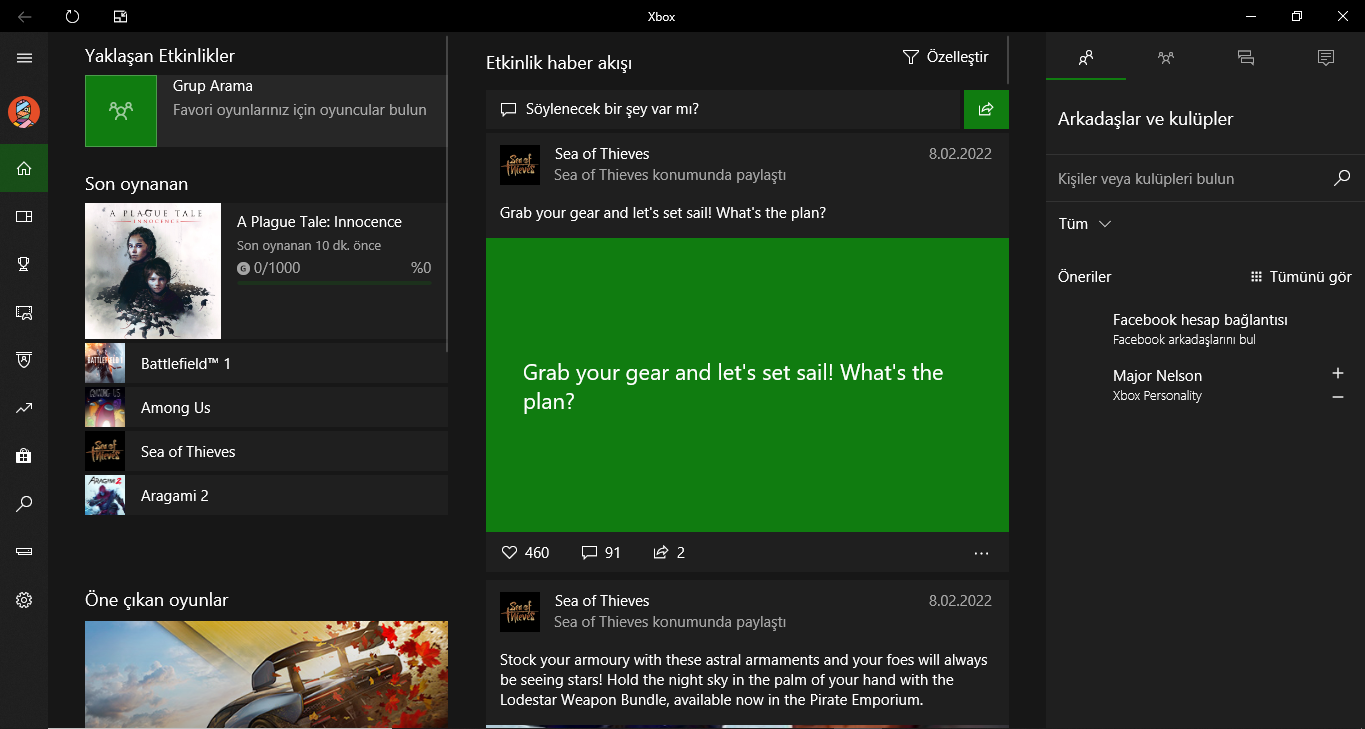Open Among Us in recently played

click(266, 407)
